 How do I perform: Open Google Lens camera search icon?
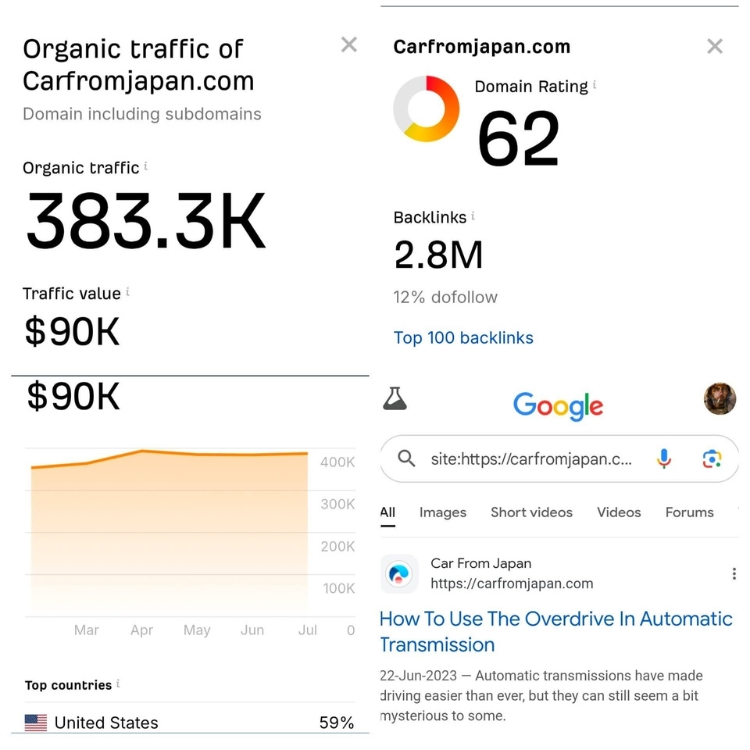[x=712, y=459]
